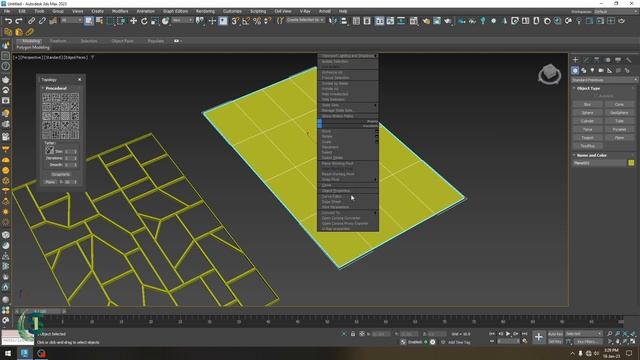640x360 pixels.
Task: Click the Cylinder primitive button
Action: [587, 121]
